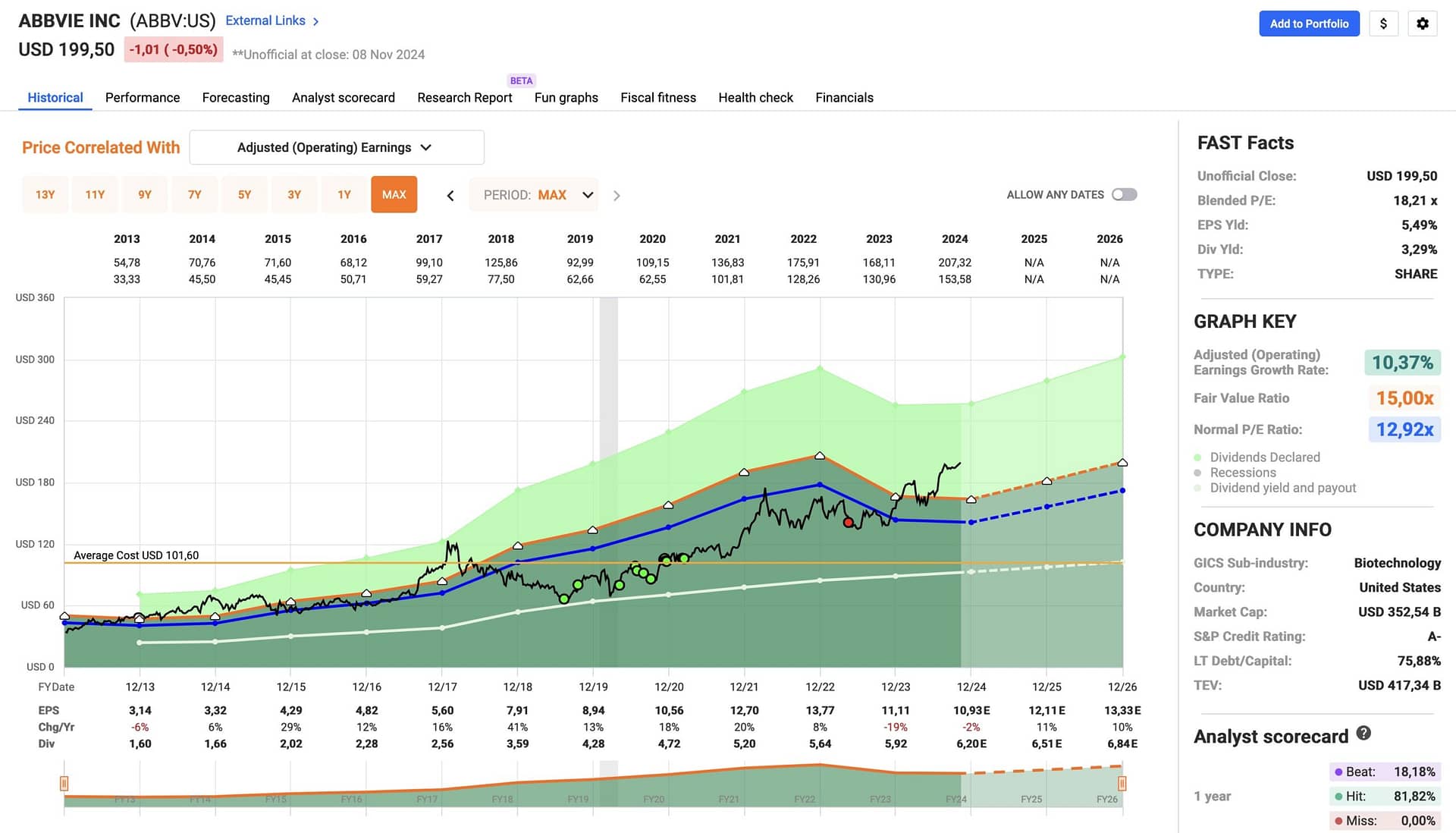This screenshot has height=833, width=1456.
Task: Select the 9Y time range
Action: pos(145,195)
